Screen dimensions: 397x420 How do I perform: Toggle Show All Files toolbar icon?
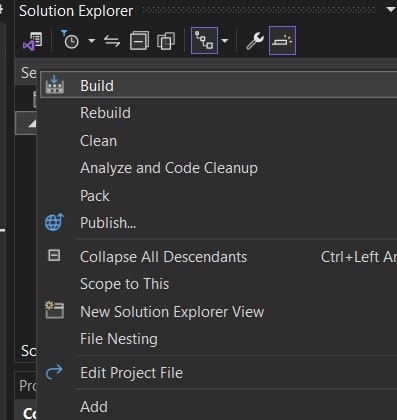coord(166,41)
